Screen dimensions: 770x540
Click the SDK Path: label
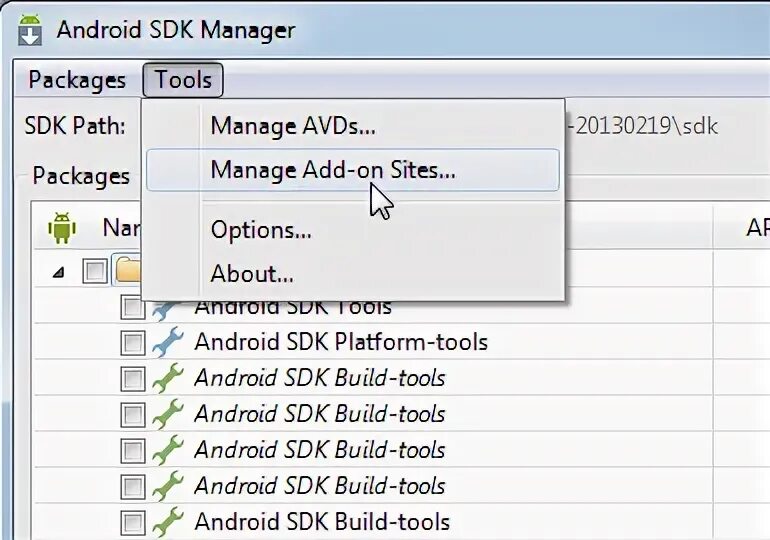75,126
